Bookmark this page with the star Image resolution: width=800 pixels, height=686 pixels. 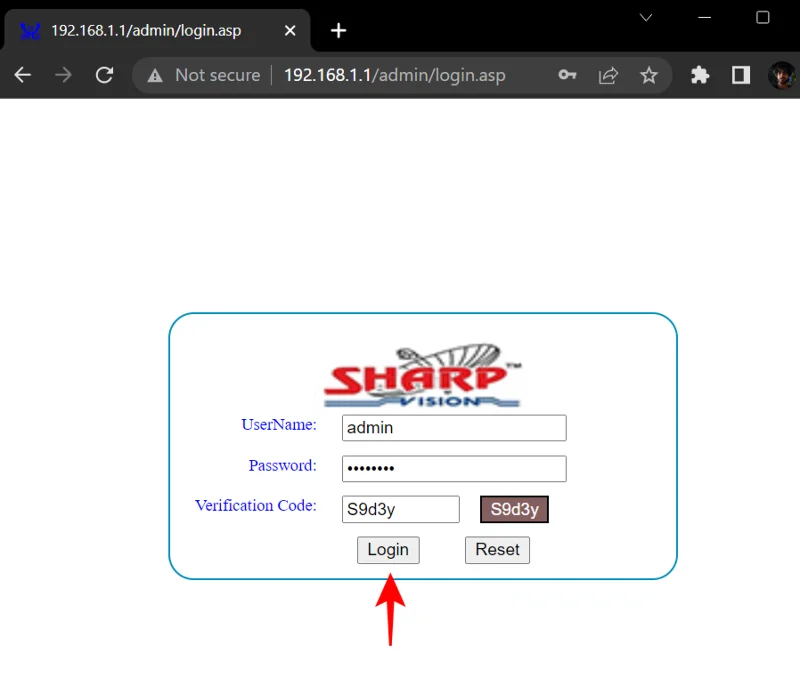[x=648, y=75]
